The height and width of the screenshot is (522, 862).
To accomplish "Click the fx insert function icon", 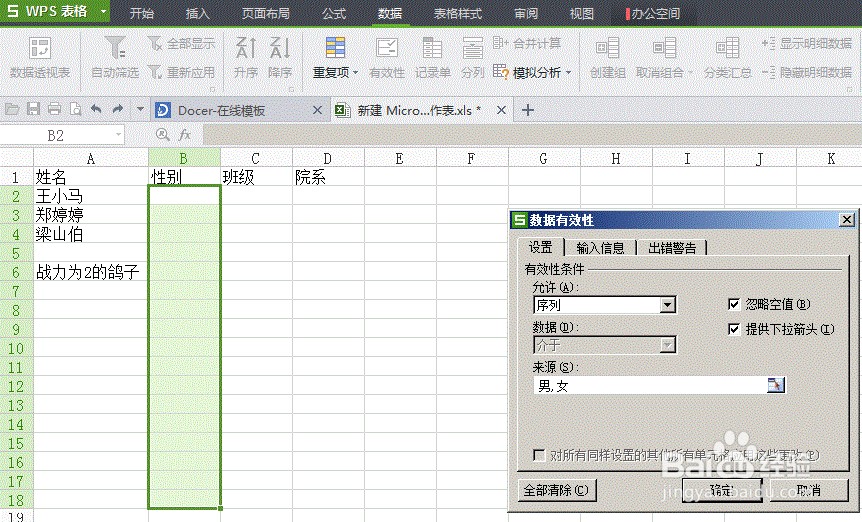I will pyautogui.click(x=185, y=135).
